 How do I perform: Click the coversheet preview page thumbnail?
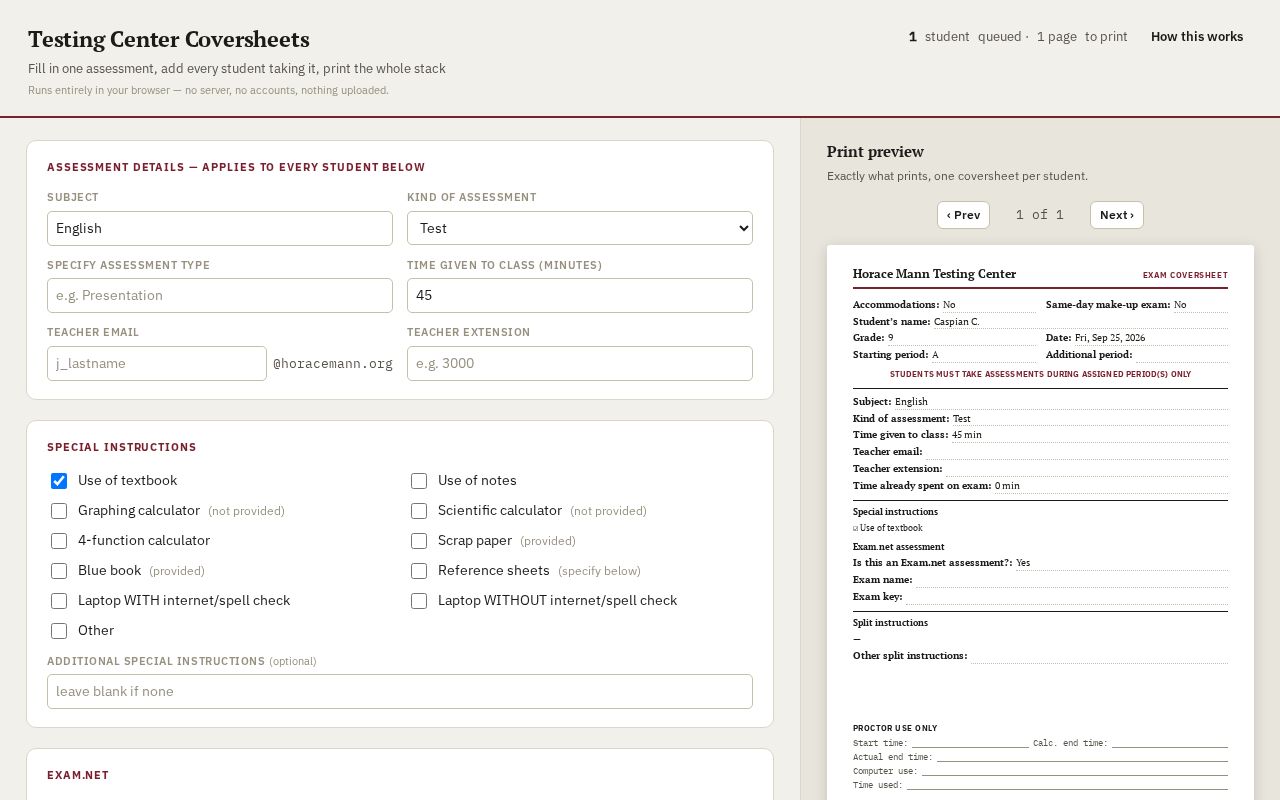(x=1040, y=522)
